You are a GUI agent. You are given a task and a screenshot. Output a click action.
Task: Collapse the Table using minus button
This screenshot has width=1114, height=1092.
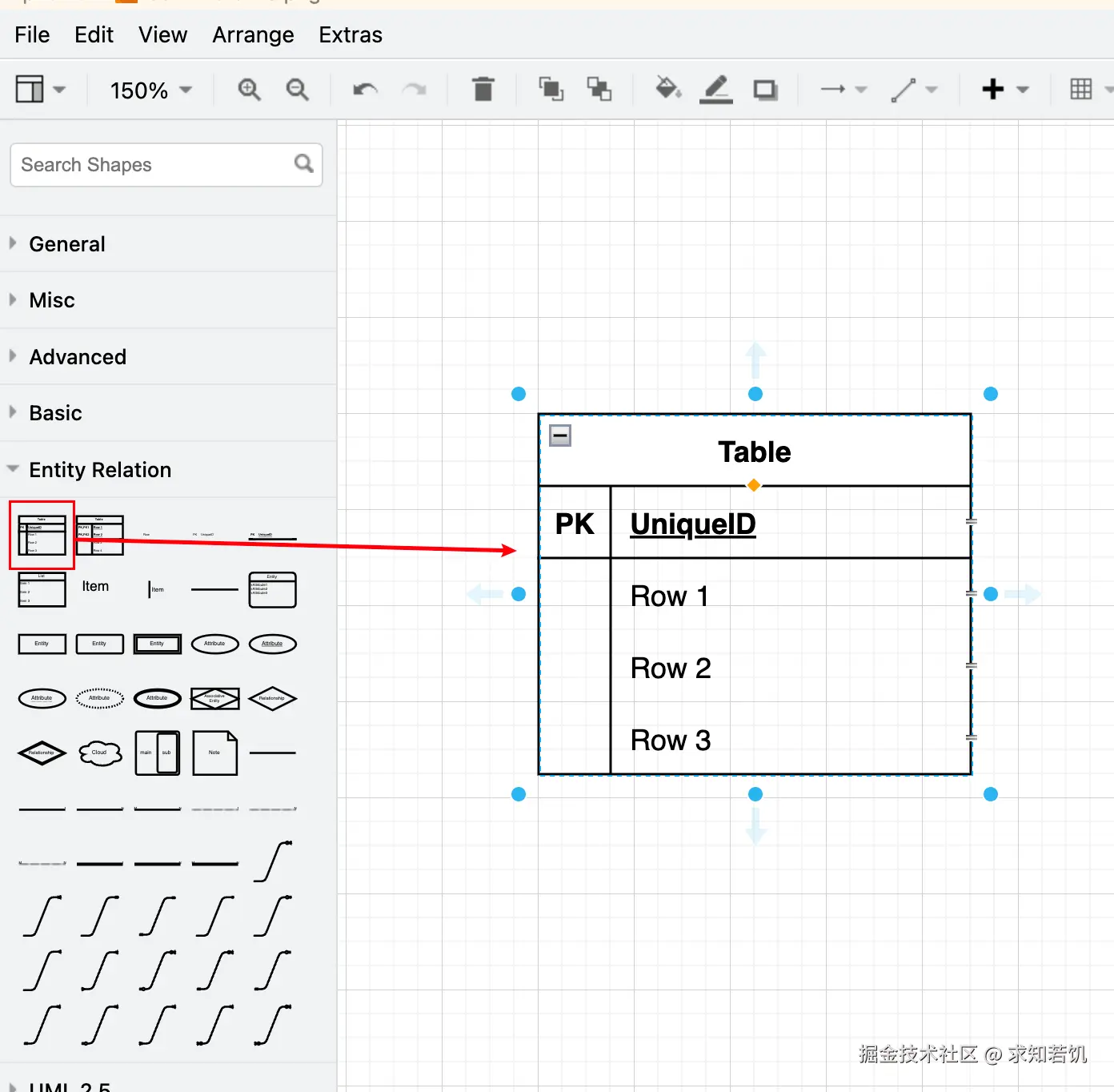(560, 436)
